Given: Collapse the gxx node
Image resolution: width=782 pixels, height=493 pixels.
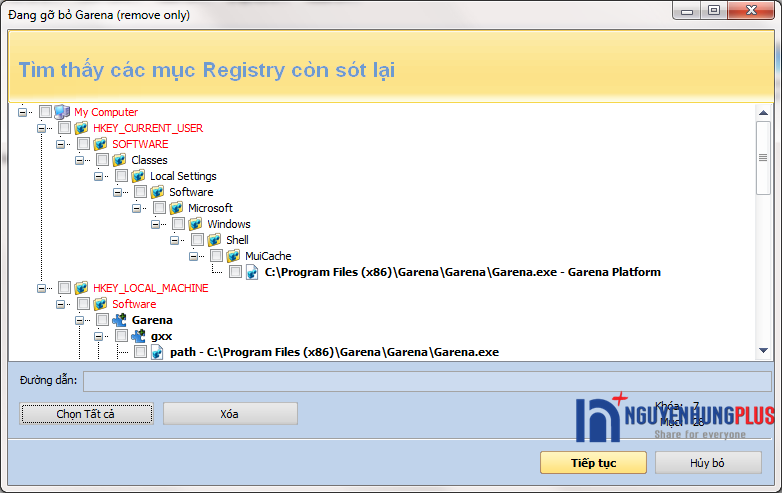Looking at the screenshot, I should click(98, 336).
